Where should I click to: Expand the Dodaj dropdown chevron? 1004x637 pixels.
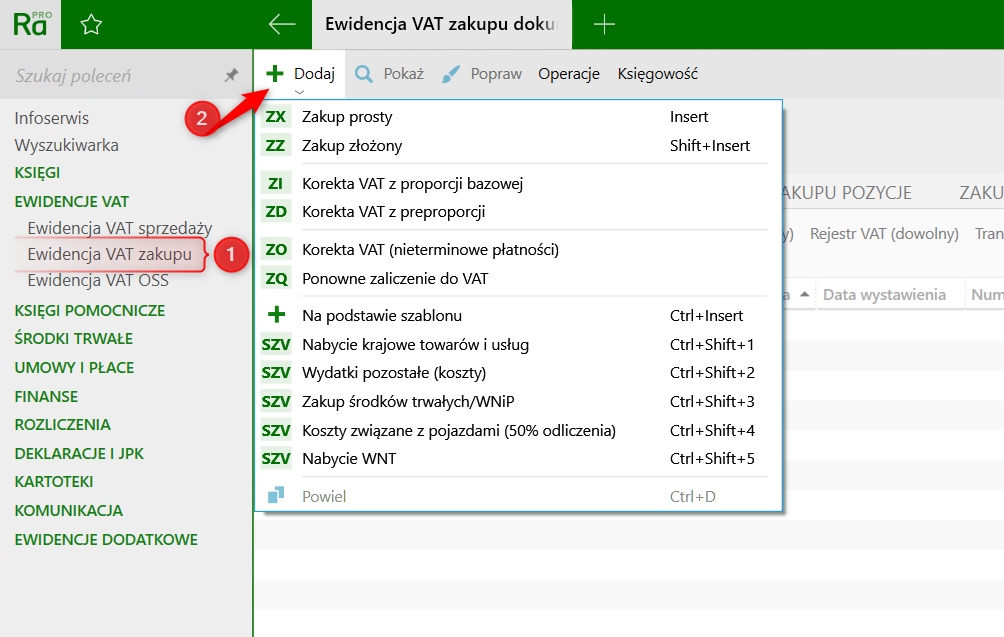tap(300, 91)
